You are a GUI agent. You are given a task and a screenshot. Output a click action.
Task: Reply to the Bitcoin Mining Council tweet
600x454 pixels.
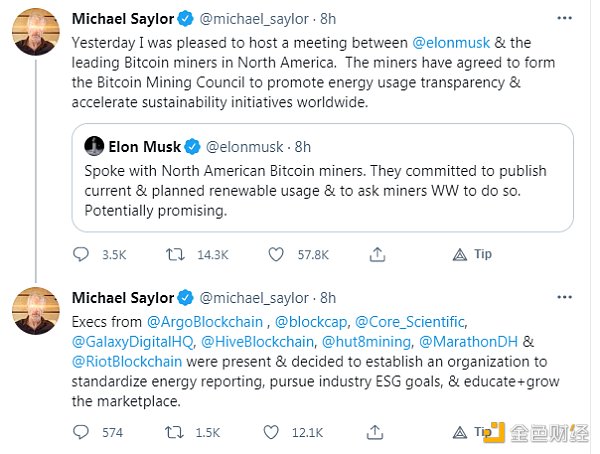pos(82,254)
